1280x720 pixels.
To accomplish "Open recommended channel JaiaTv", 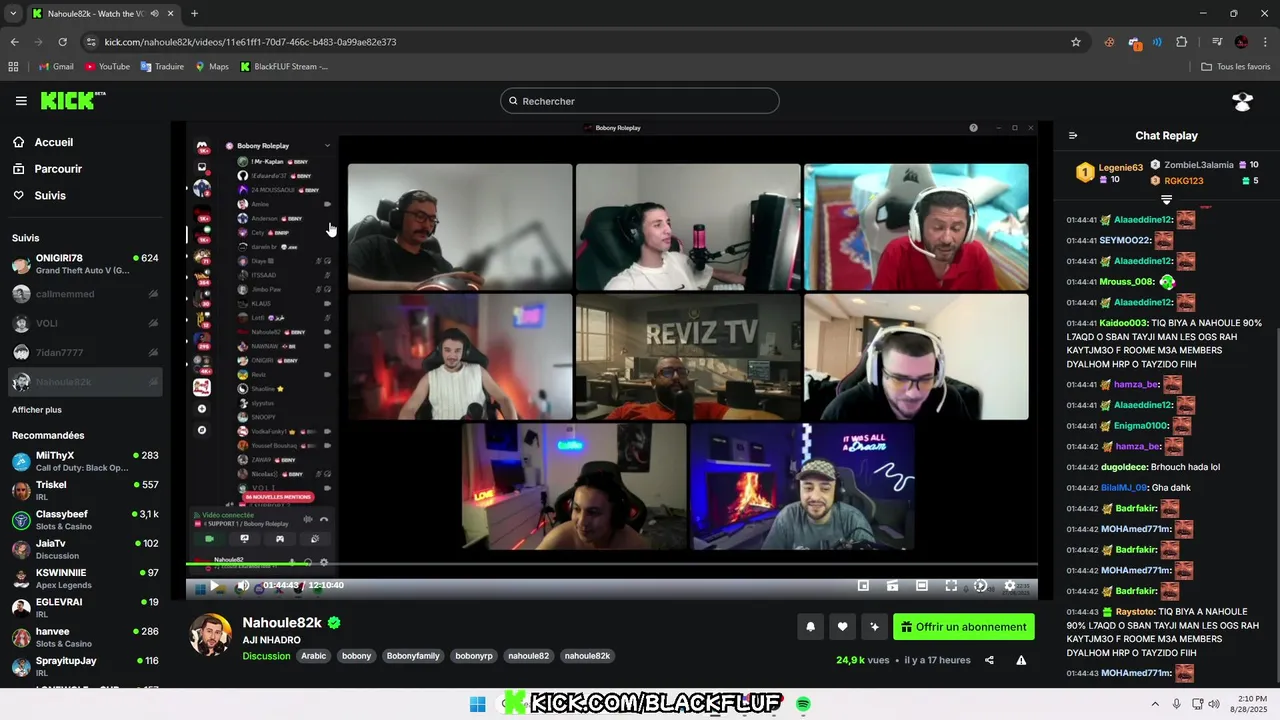I will coord(85,549).
